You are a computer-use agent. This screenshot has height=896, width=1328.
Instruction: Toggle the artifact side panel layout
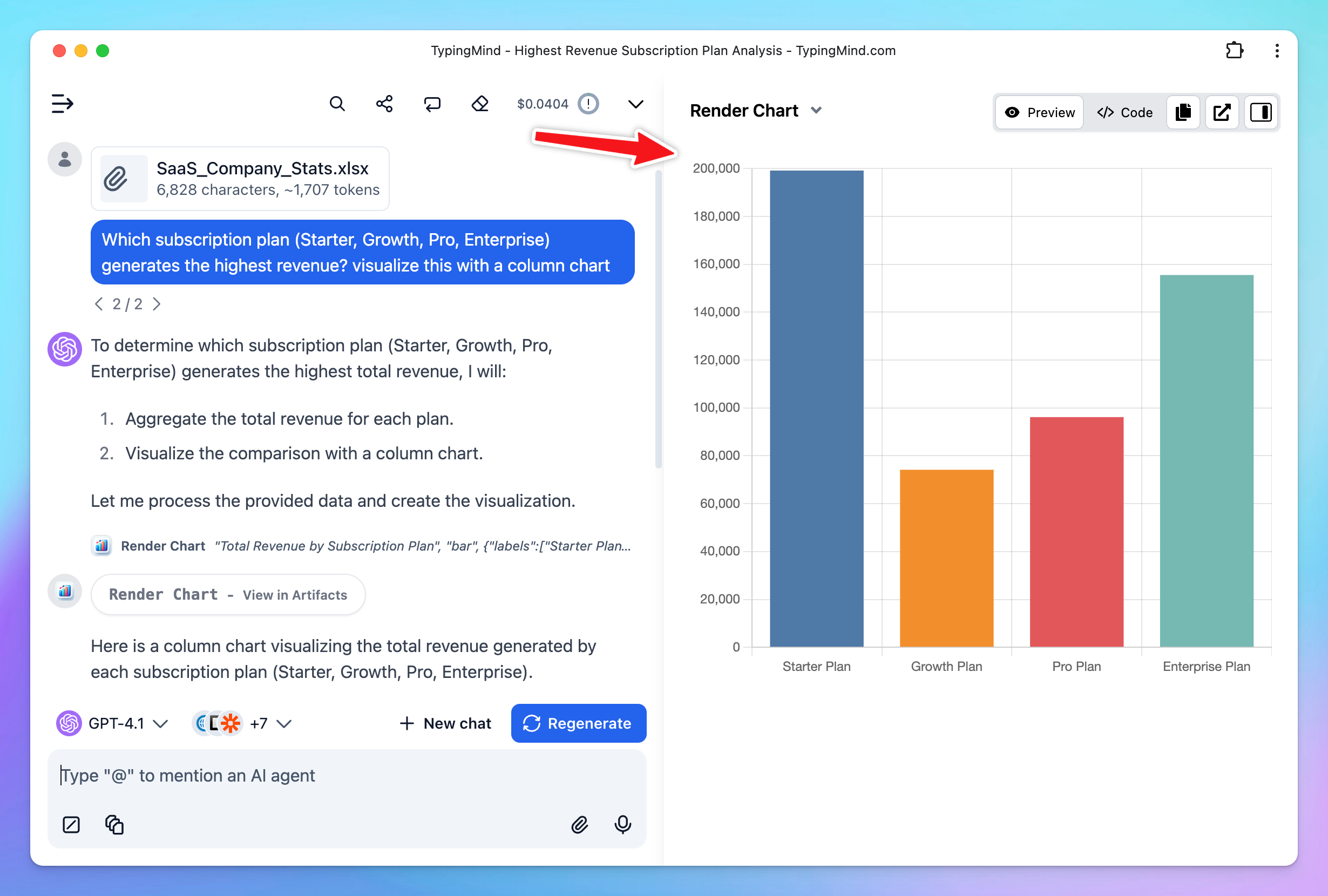click(x=1261, y=113)
